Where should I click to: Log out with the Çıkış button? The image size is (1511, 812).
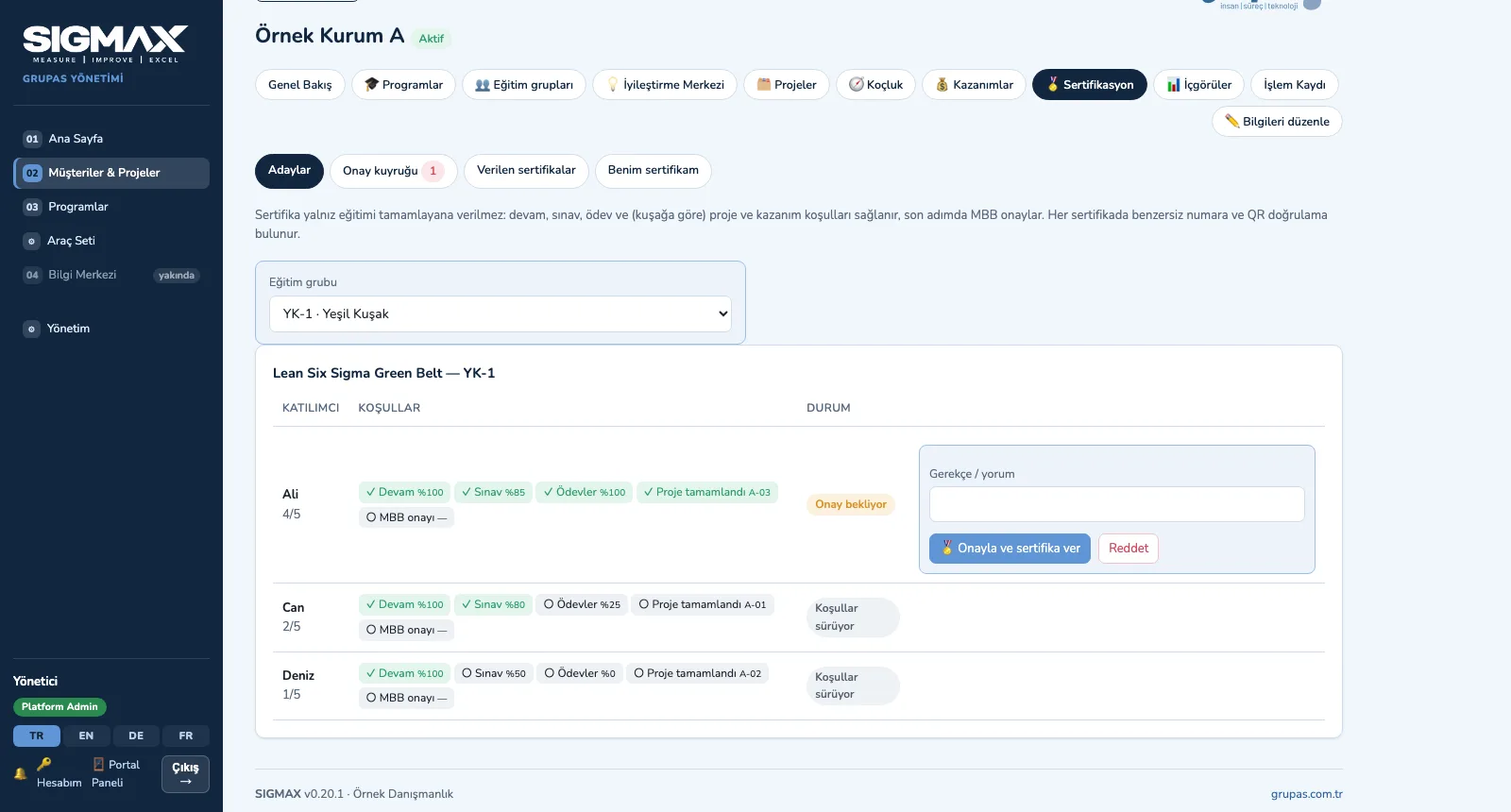185,774
